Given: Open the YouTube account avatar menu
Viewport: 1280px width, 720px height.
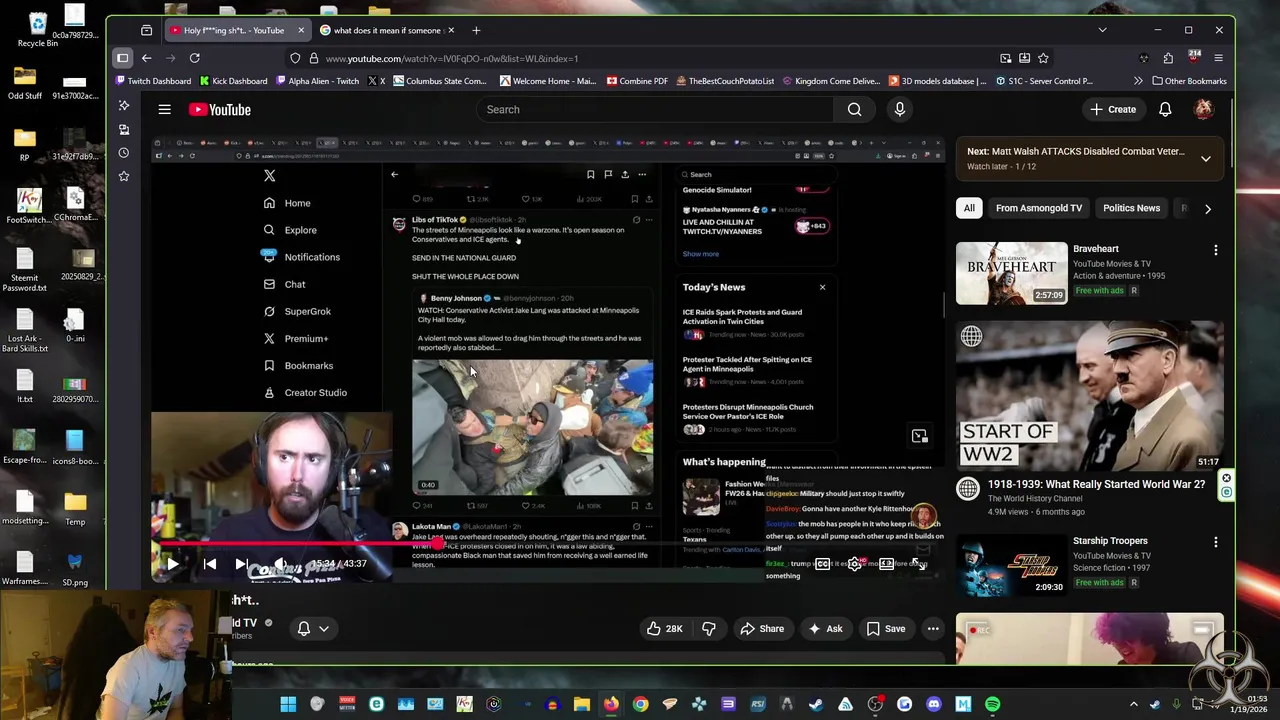Looking at the screenshot, I should point(1204,109).
